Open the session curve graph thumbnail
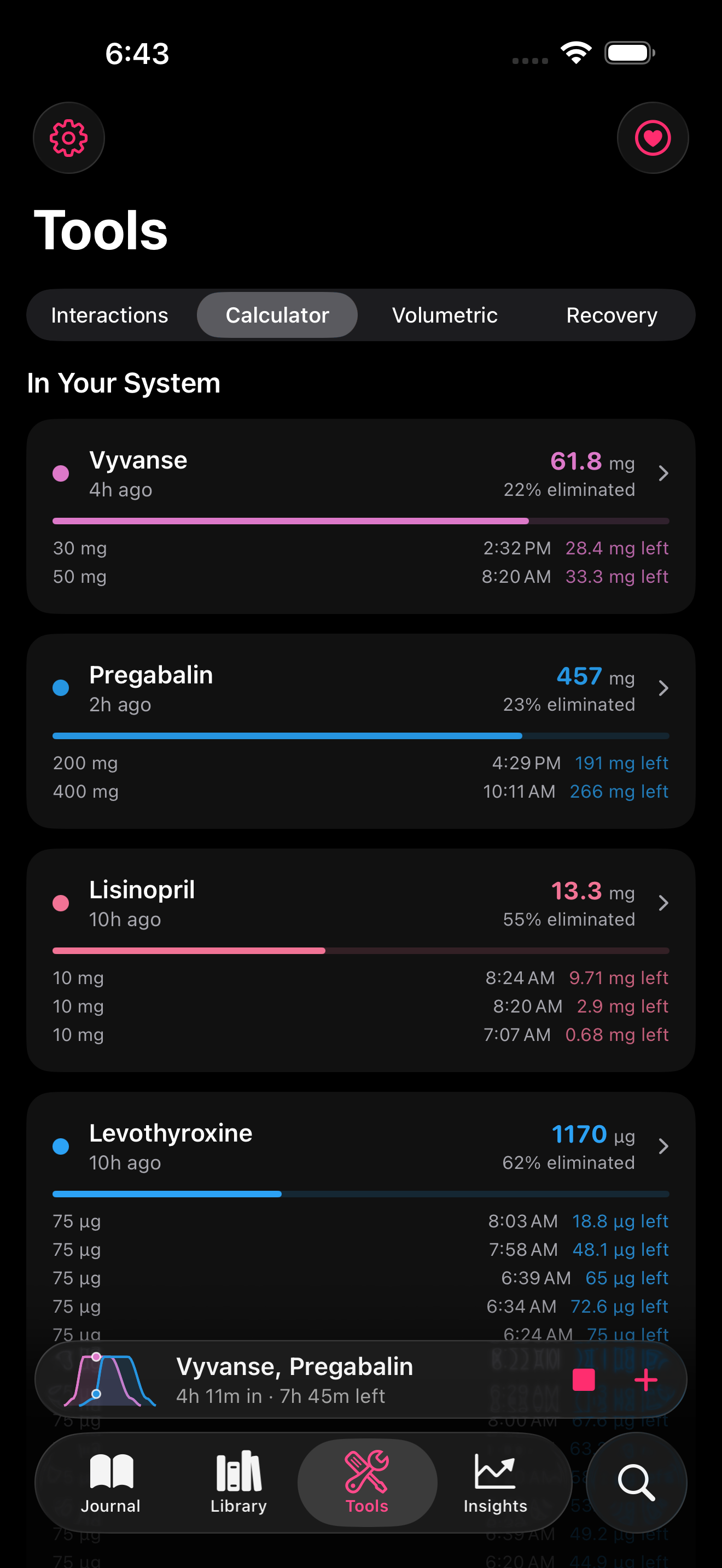 [x=109, y=1380]
